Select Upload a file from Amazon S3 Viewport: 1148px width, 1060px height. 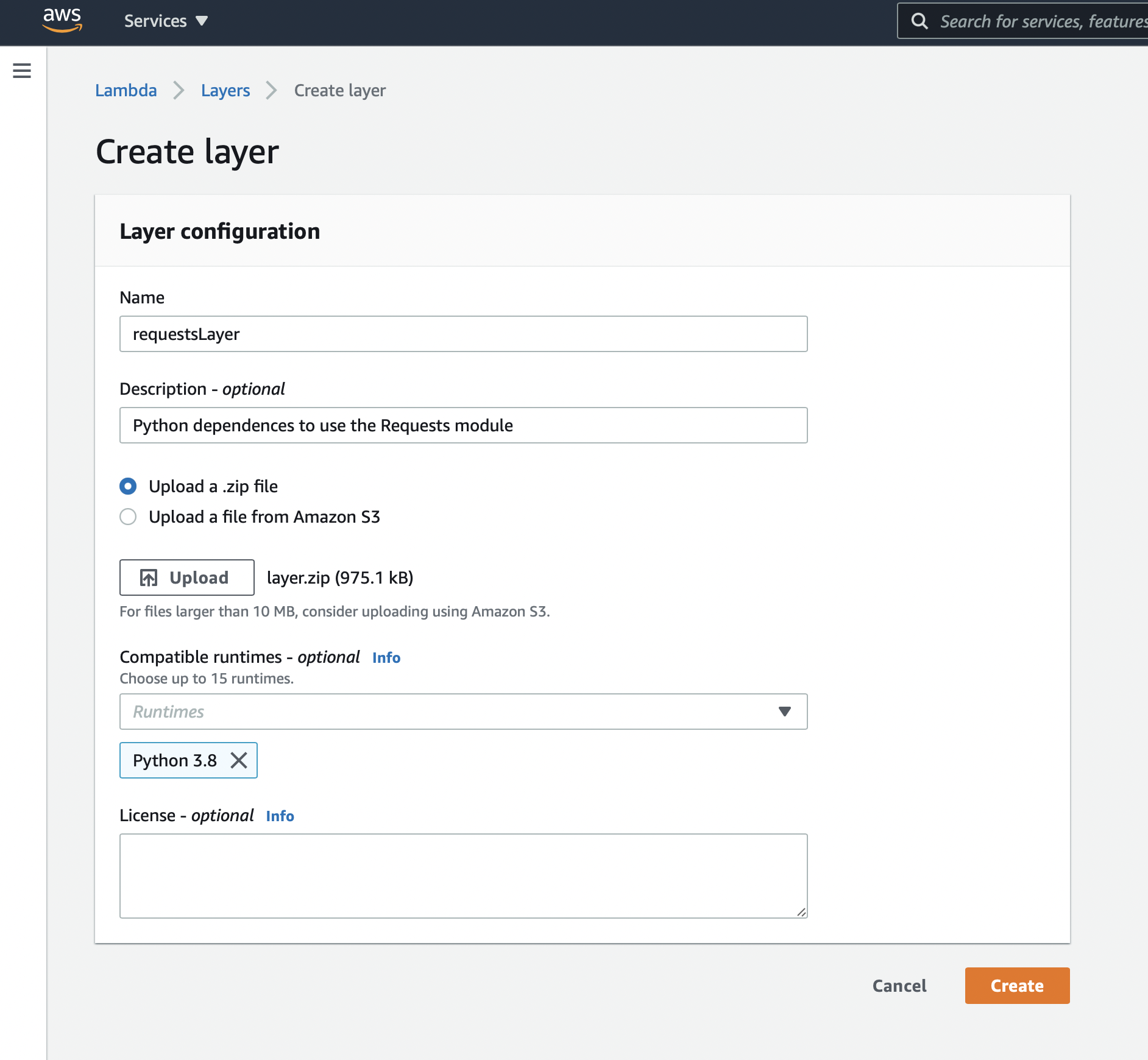click(128, 517)
